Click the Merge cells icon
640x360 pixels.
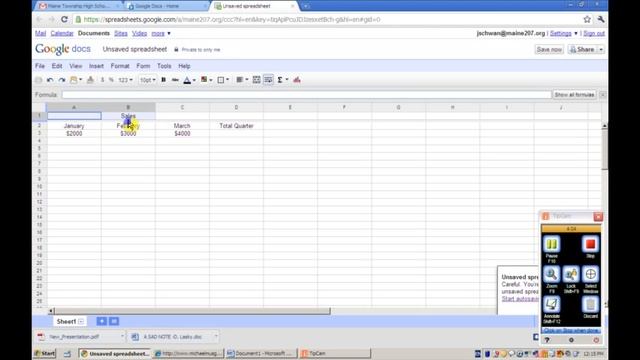(x=256, y=80)
